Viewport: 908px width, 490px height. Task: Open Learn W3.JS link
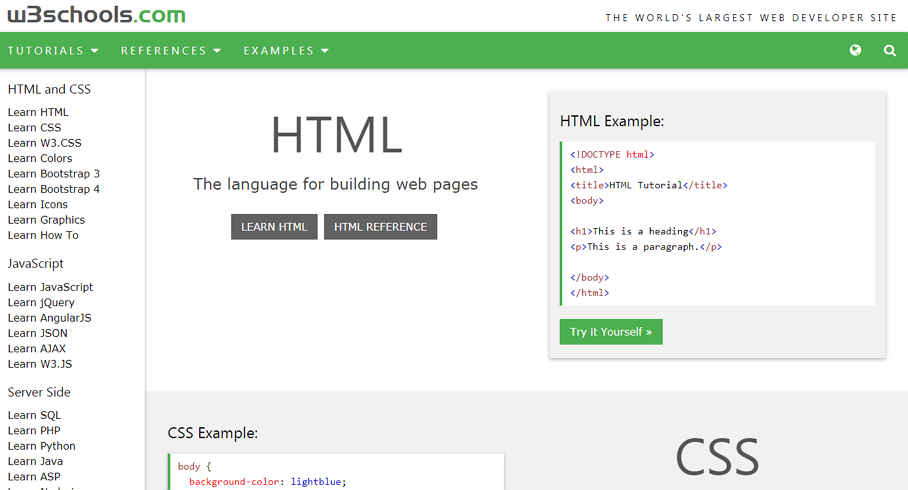(40, 364)
